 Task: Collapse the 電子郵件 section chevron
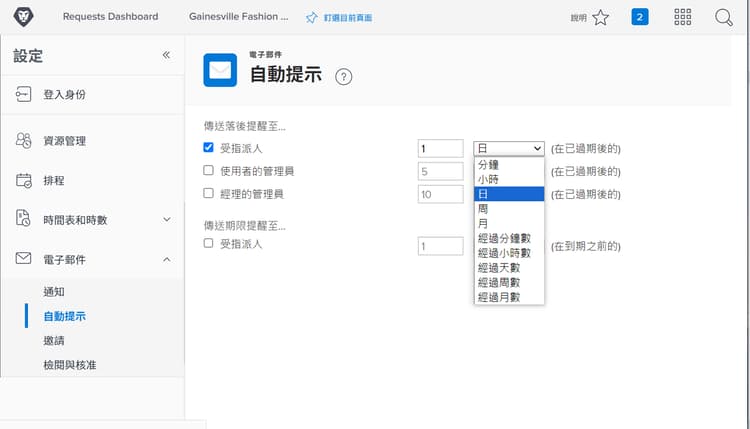tap(166, 260)
